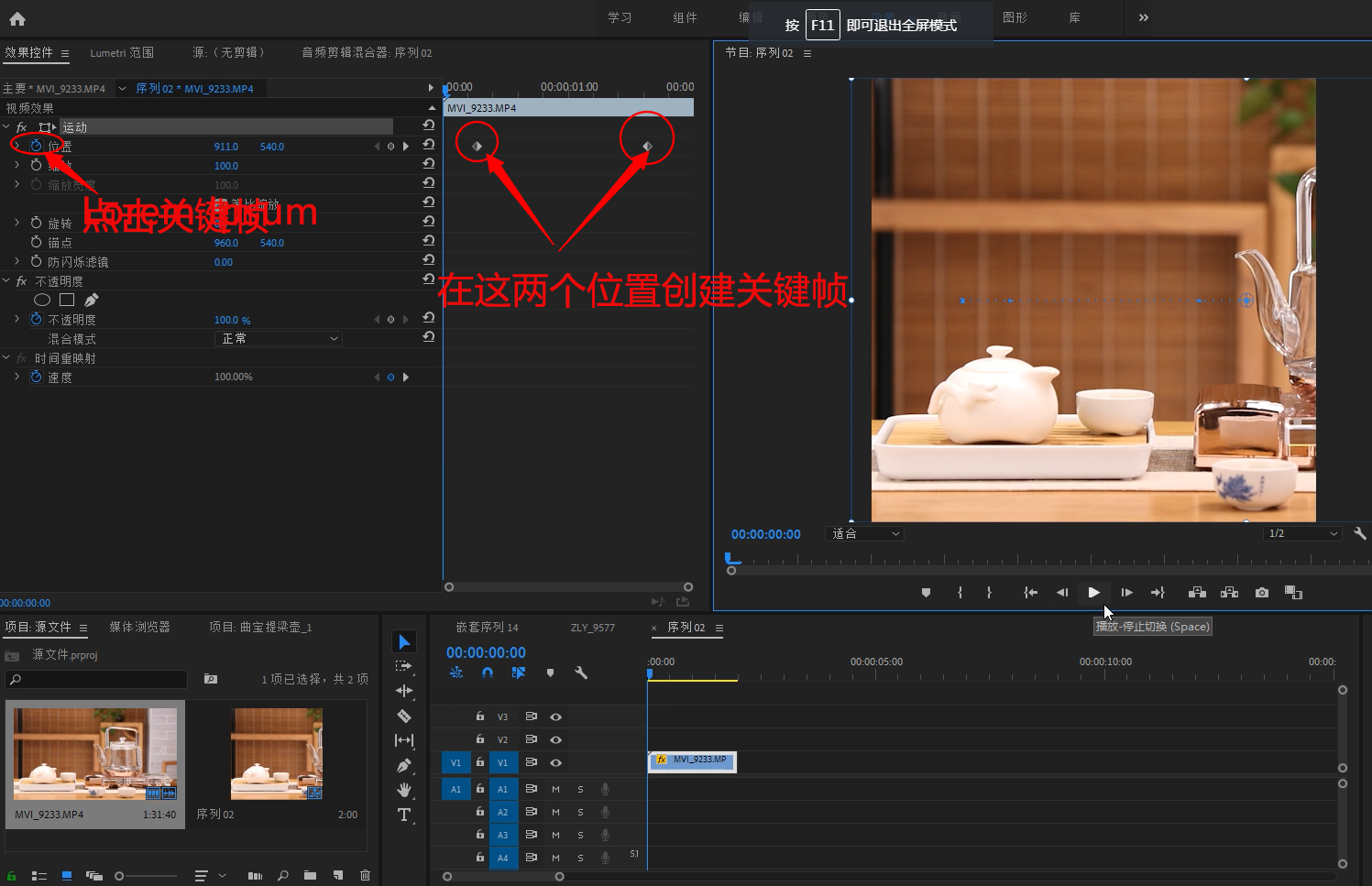
Task: Solo audio track A2
Action: (x=580, y=812)
